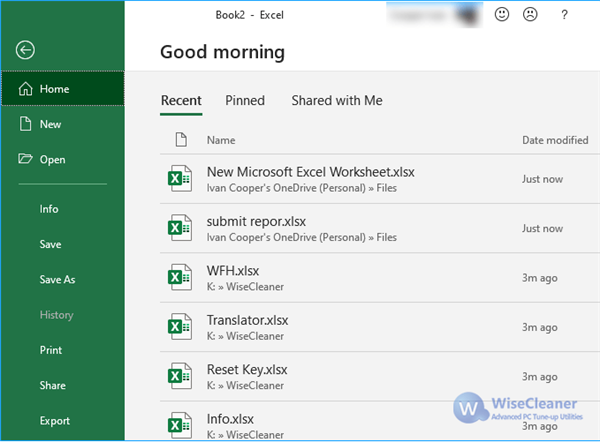The width and height of the screenshot is (600, 442).
Task: Select the Recent tab
Action: (181, 100)
